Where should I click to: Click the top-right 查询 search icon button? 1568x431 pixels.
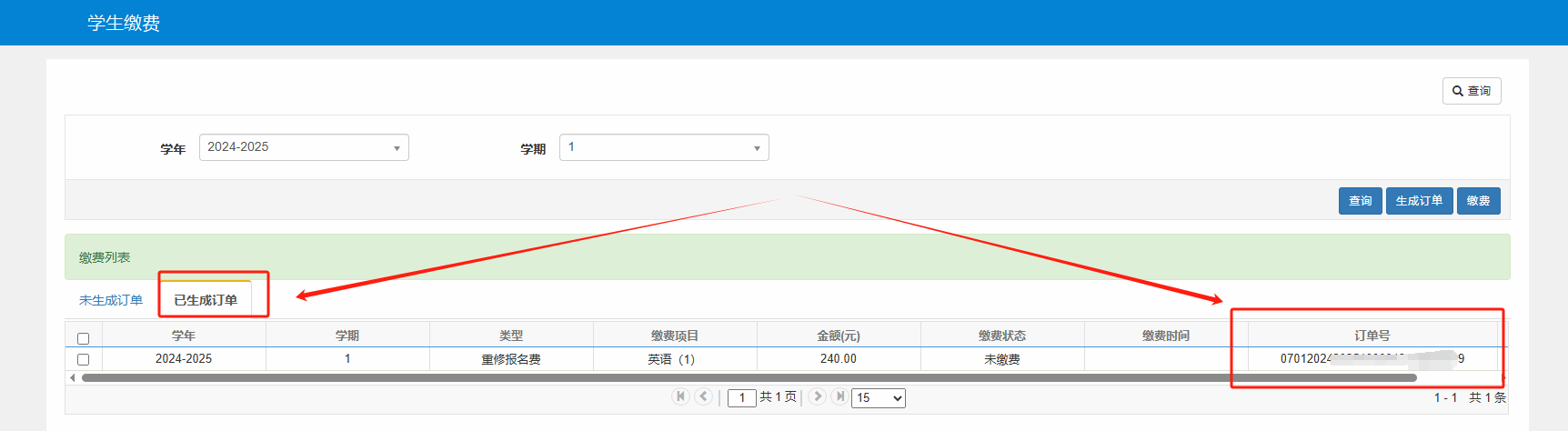(x=1471, y=91)
